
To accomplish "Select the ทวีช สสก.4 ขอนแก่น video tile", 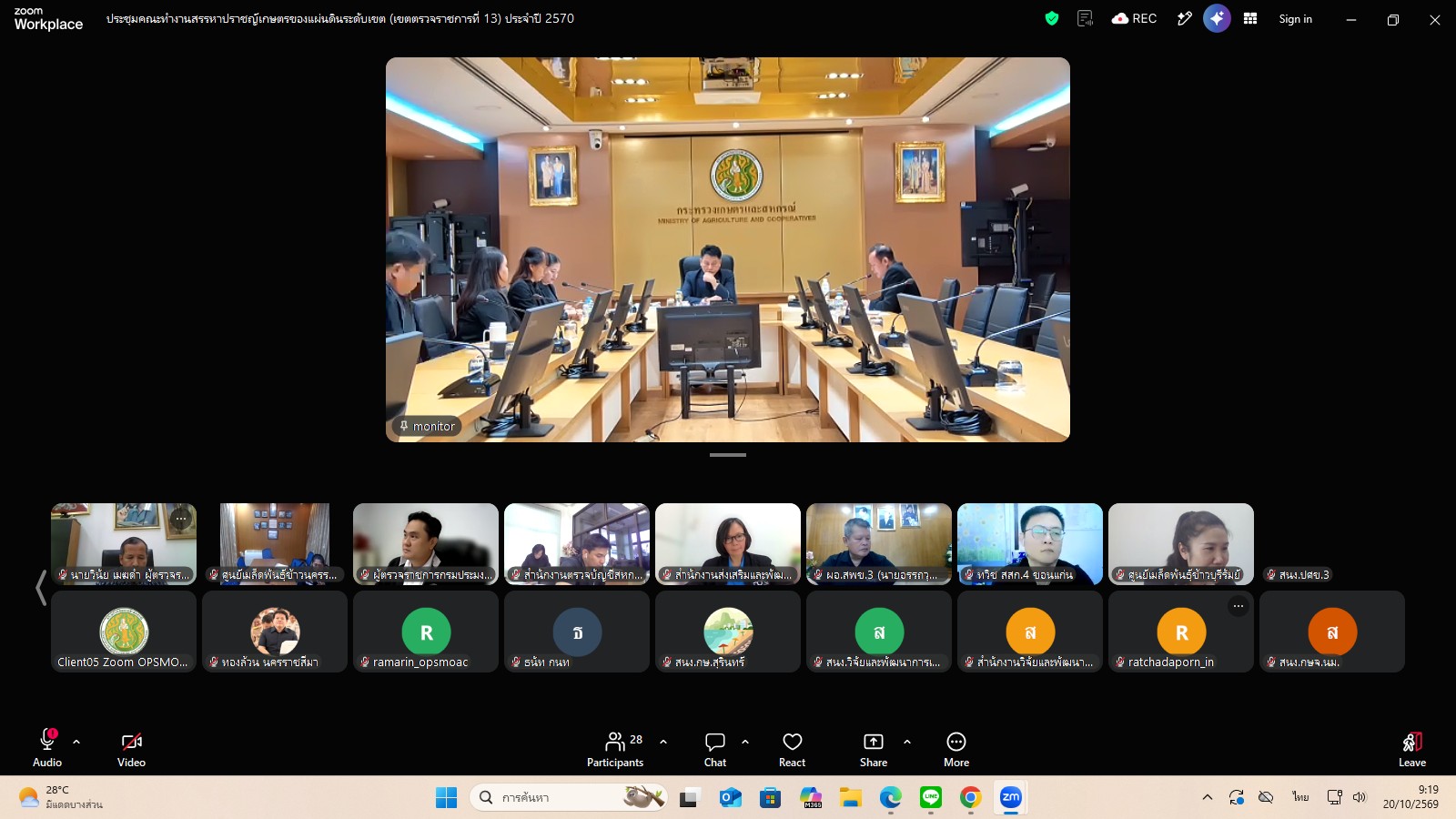I will point(1030,544).
